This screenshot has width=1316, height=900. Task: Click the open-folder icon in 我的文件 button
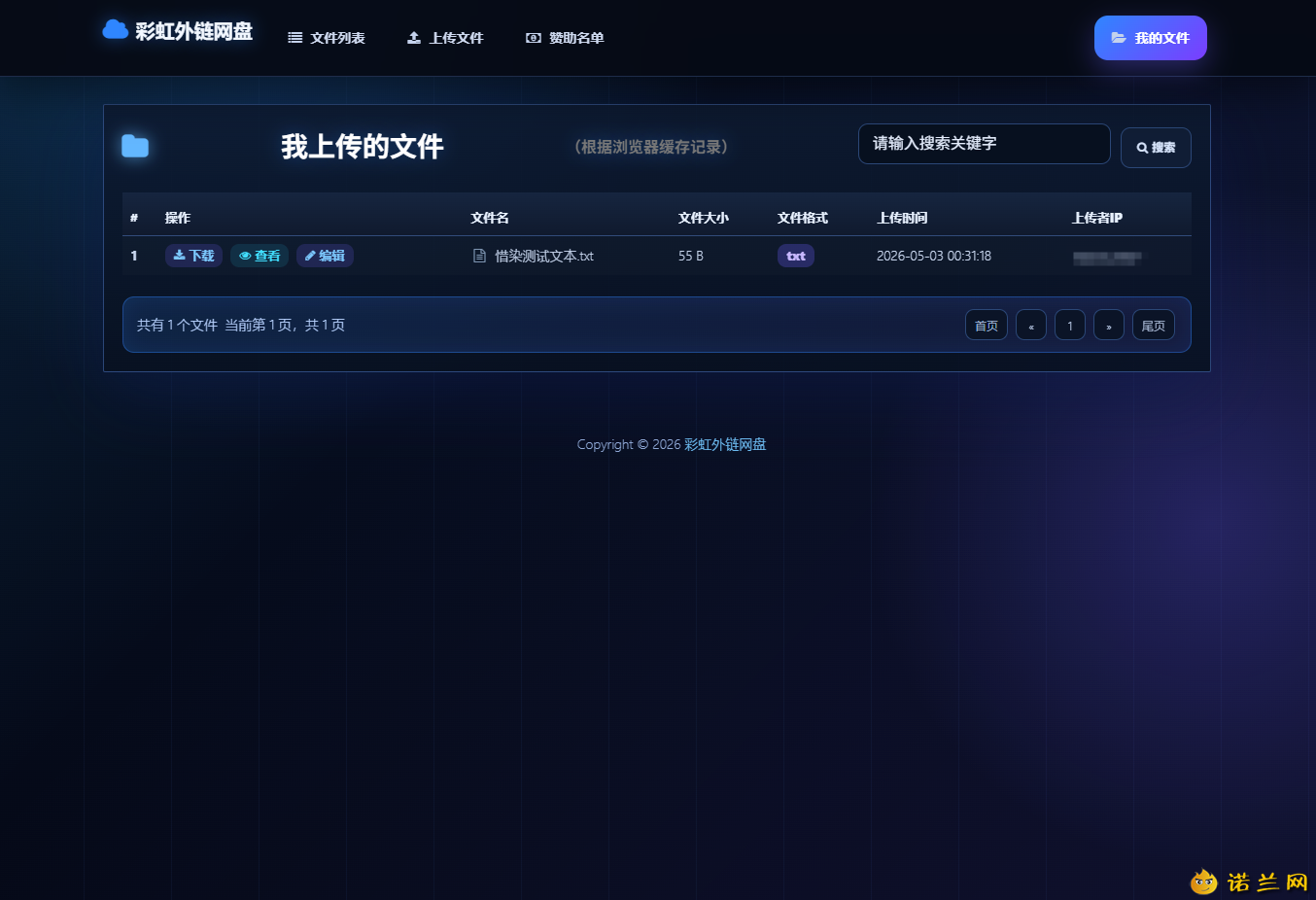1119,38
